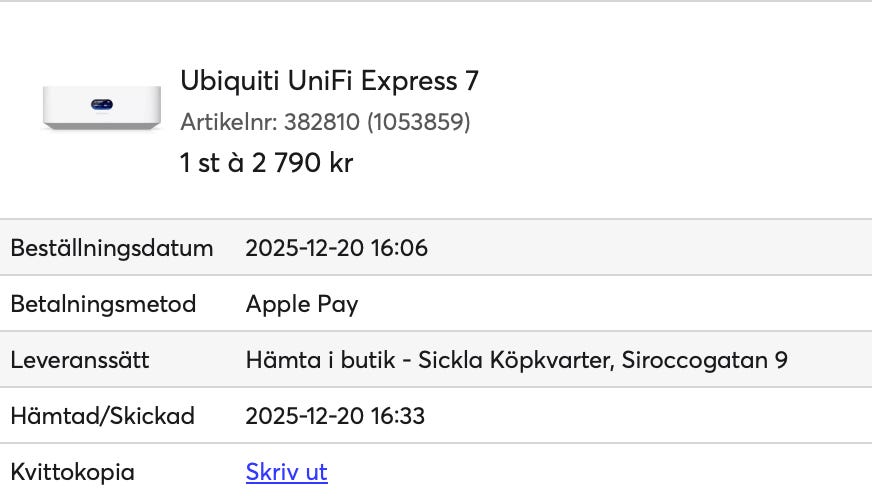Click the Siroccogatan 9 address
The height and width of the screenshot is (496, 872).
[x=704, y=360]
